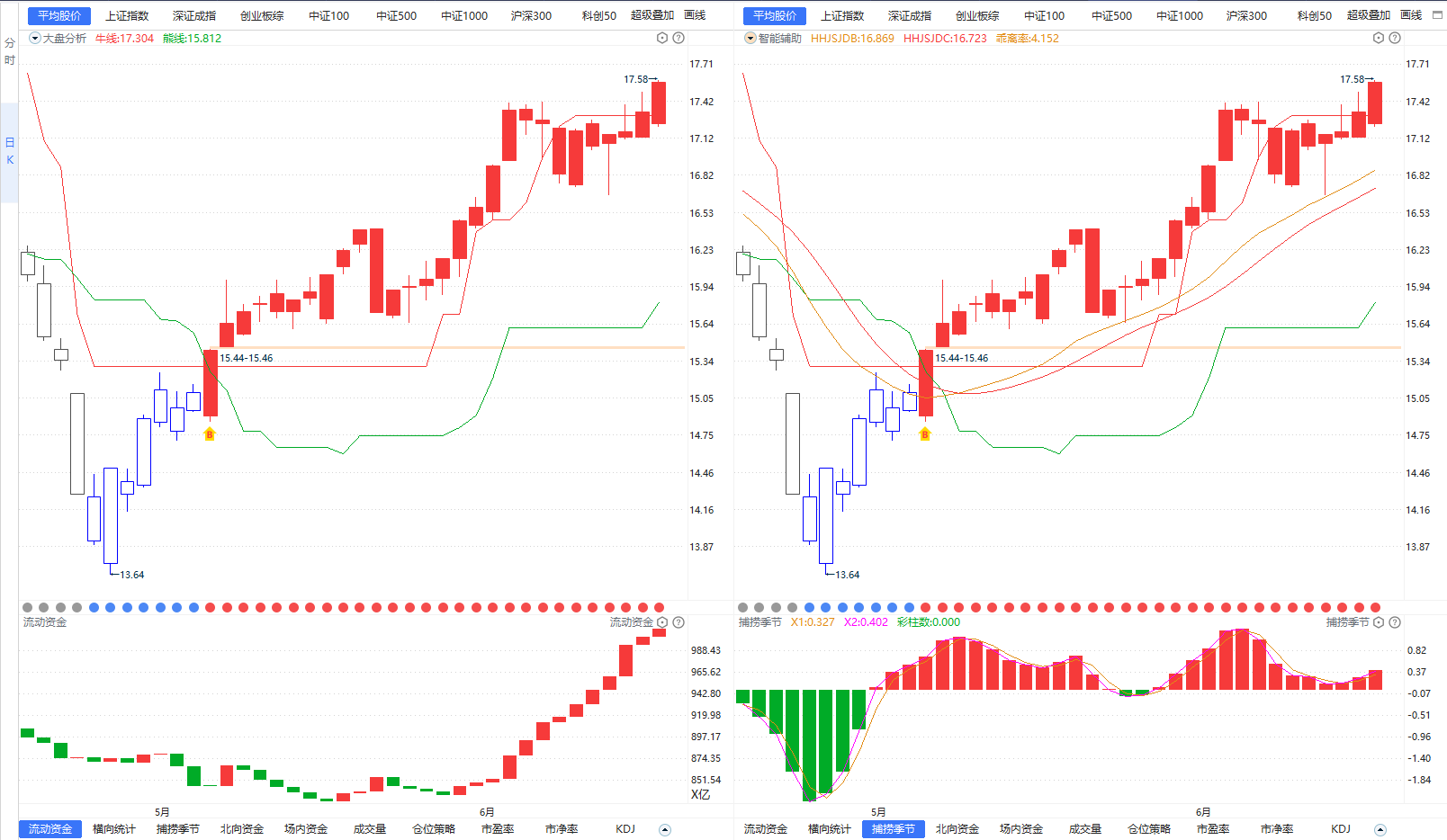Screen dimensions: 1447x840
Task: Select 捕捞季节 indicator in right bottom tabs
Action: pyautogui.click(x=894, y=829)
